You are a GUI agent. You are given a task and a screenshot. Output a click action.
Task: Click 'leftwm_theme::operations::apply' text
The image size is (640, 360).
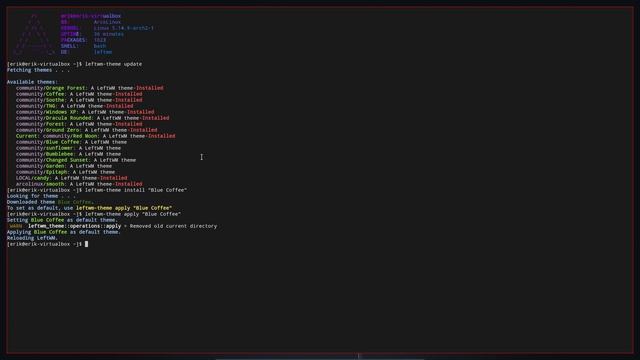click(74, 226)
